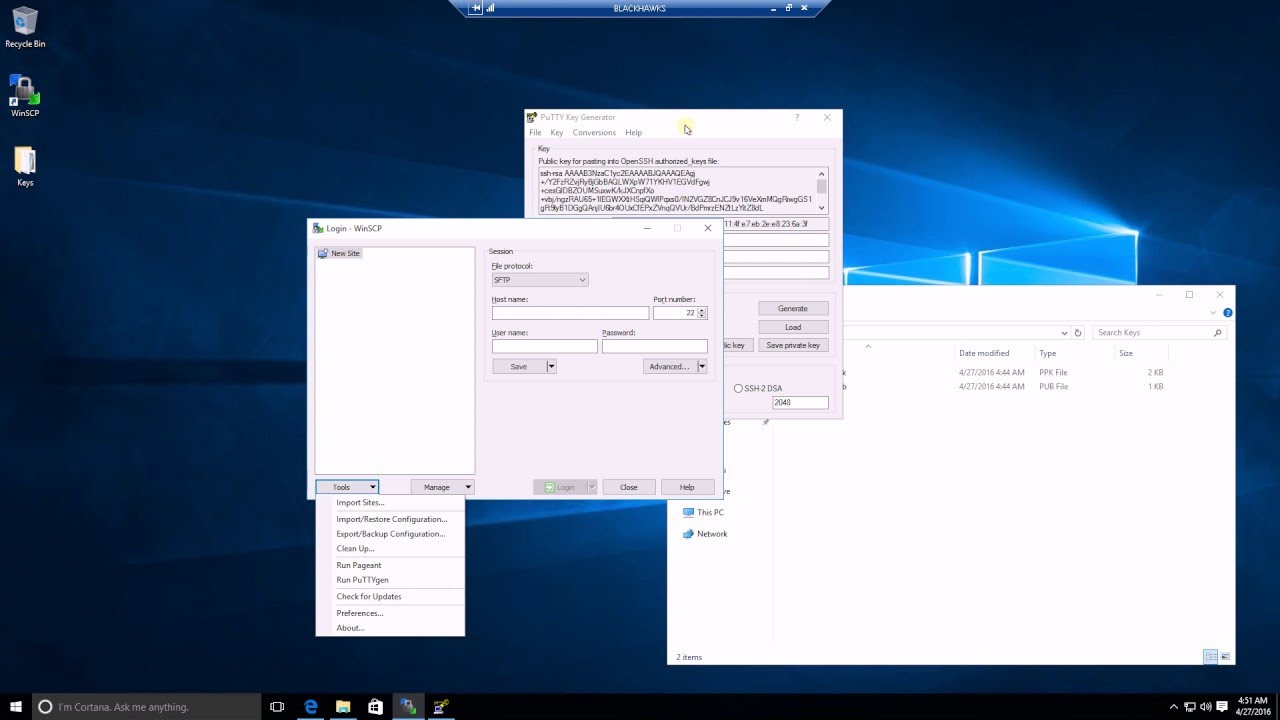Click the Advanced... button
Screen dimensions: 1280x720
point(669,366)
